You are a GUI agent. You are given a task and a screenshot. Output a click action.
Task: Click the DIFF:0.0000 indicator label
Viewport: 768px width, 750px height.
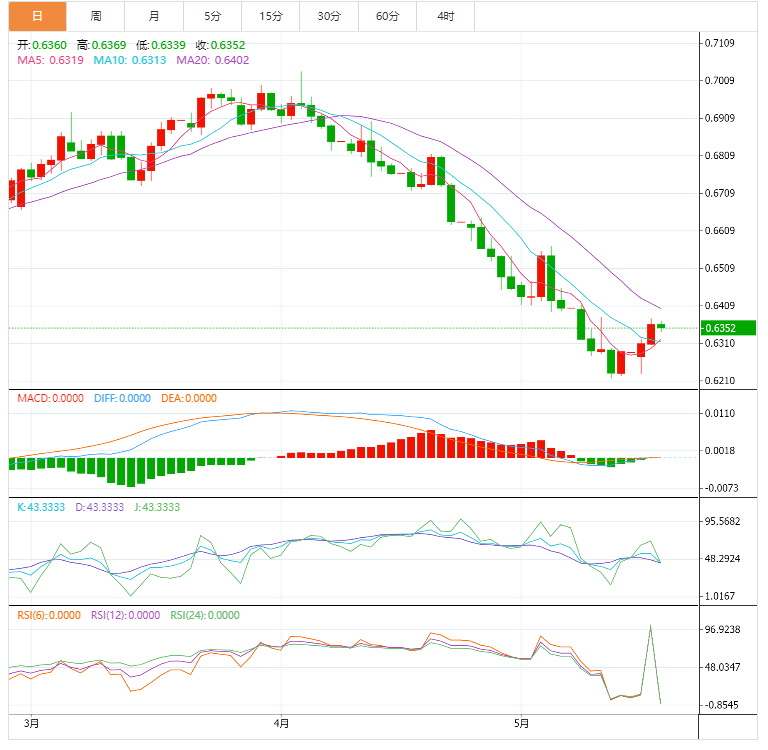122,398
